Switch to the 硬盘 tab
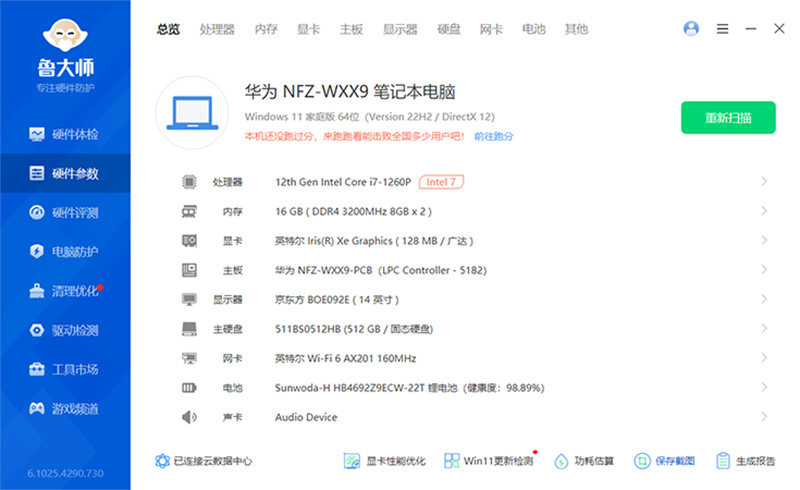800x490 pixels. click(449, 29)
